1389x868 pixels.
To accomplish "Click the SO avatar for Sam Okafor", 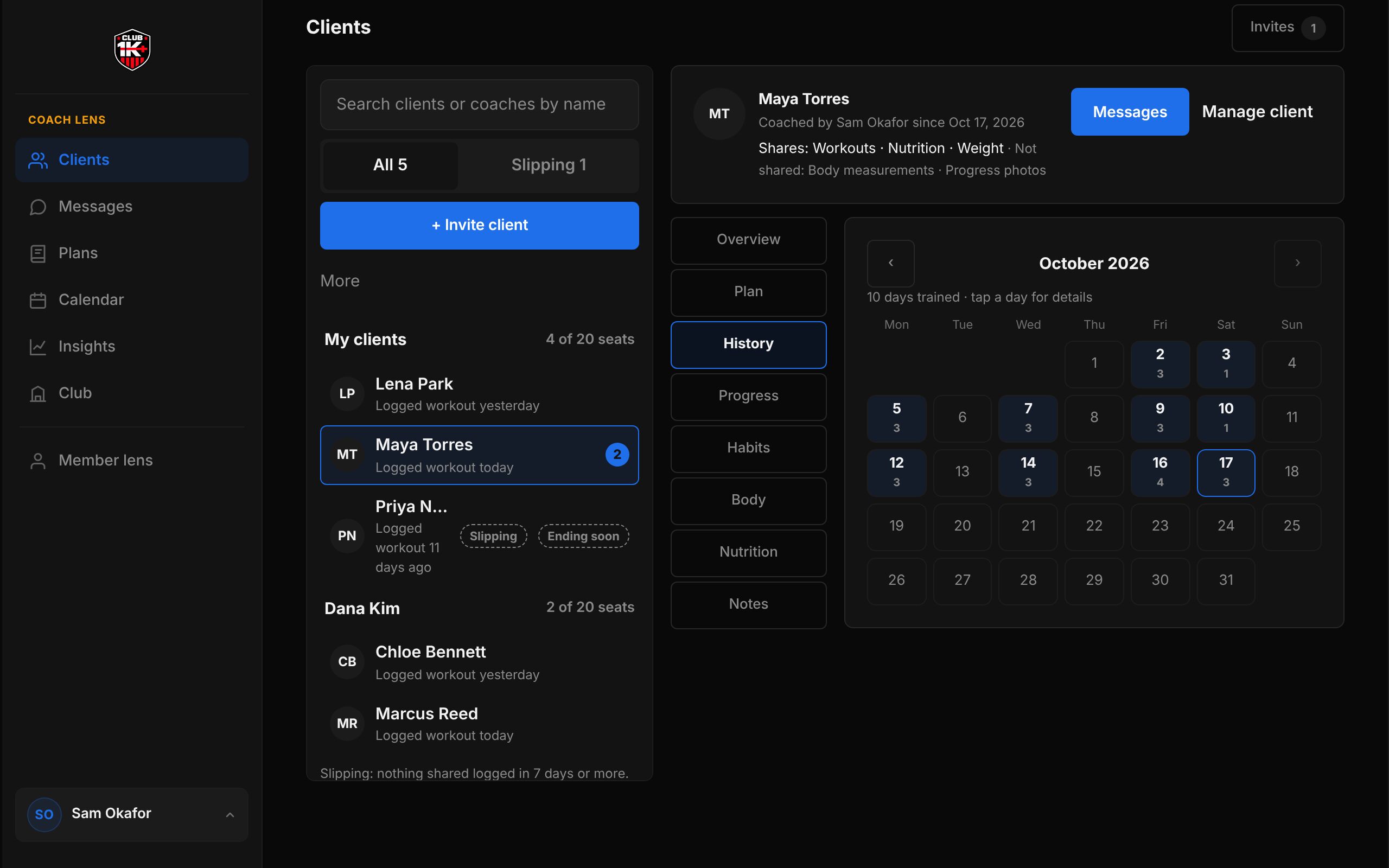I will tap(44, 814).
